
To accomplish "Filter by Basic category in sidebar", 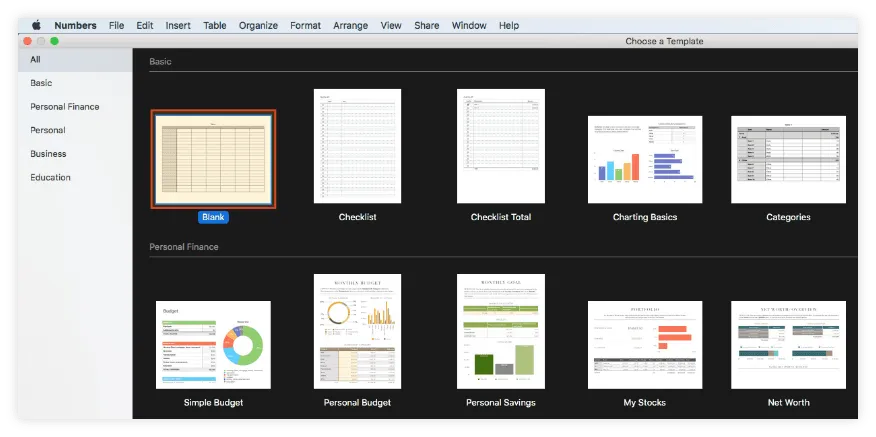I will [41, 83].
